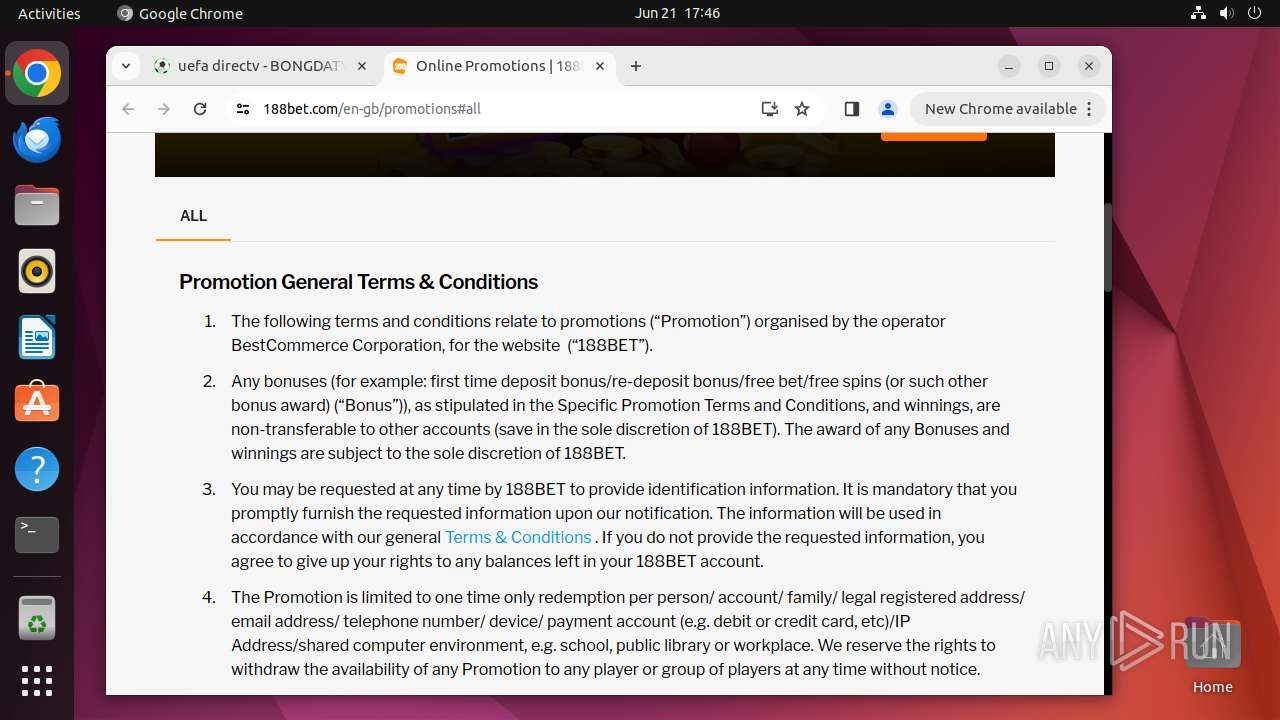Open the volume icon in top bar

[x=1226, y=13]
